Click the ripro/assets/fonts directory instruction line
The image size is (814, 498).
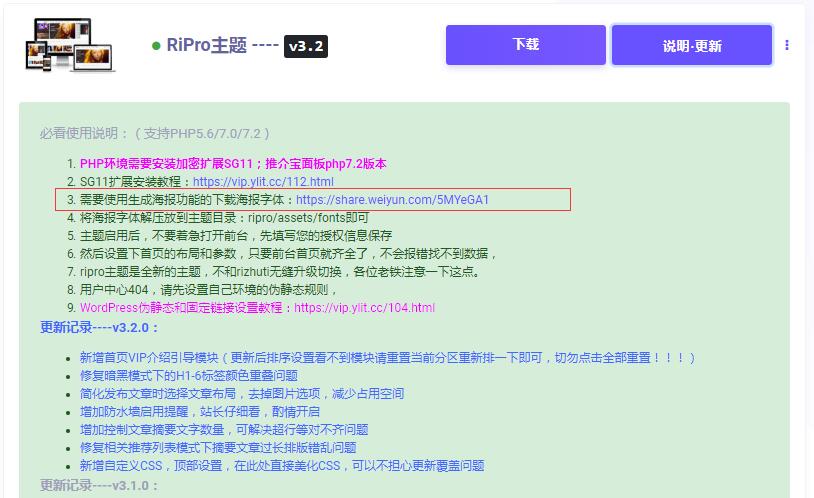(x=224, y=218)
